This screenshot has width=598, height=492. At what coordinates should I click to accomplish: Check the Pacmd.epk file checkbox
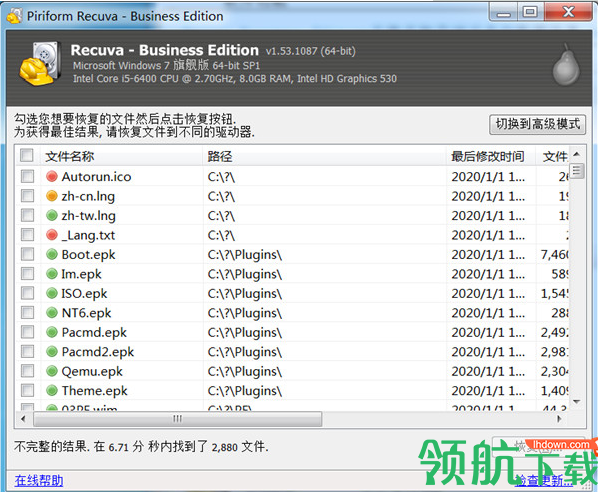[27, 332]
